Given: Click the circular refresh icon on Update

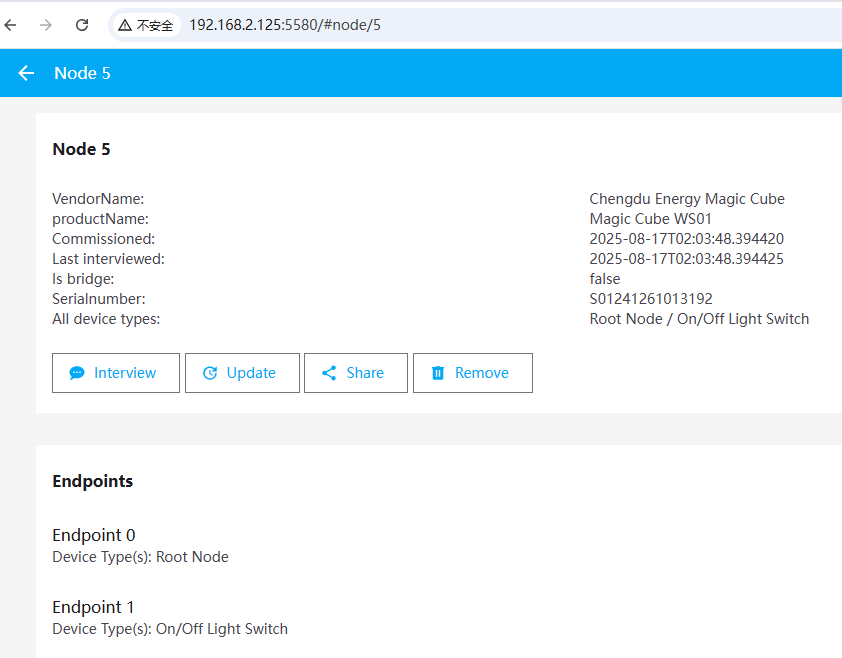Looking at the screenshot, I should pyautogui.click(x=210, y=373).
